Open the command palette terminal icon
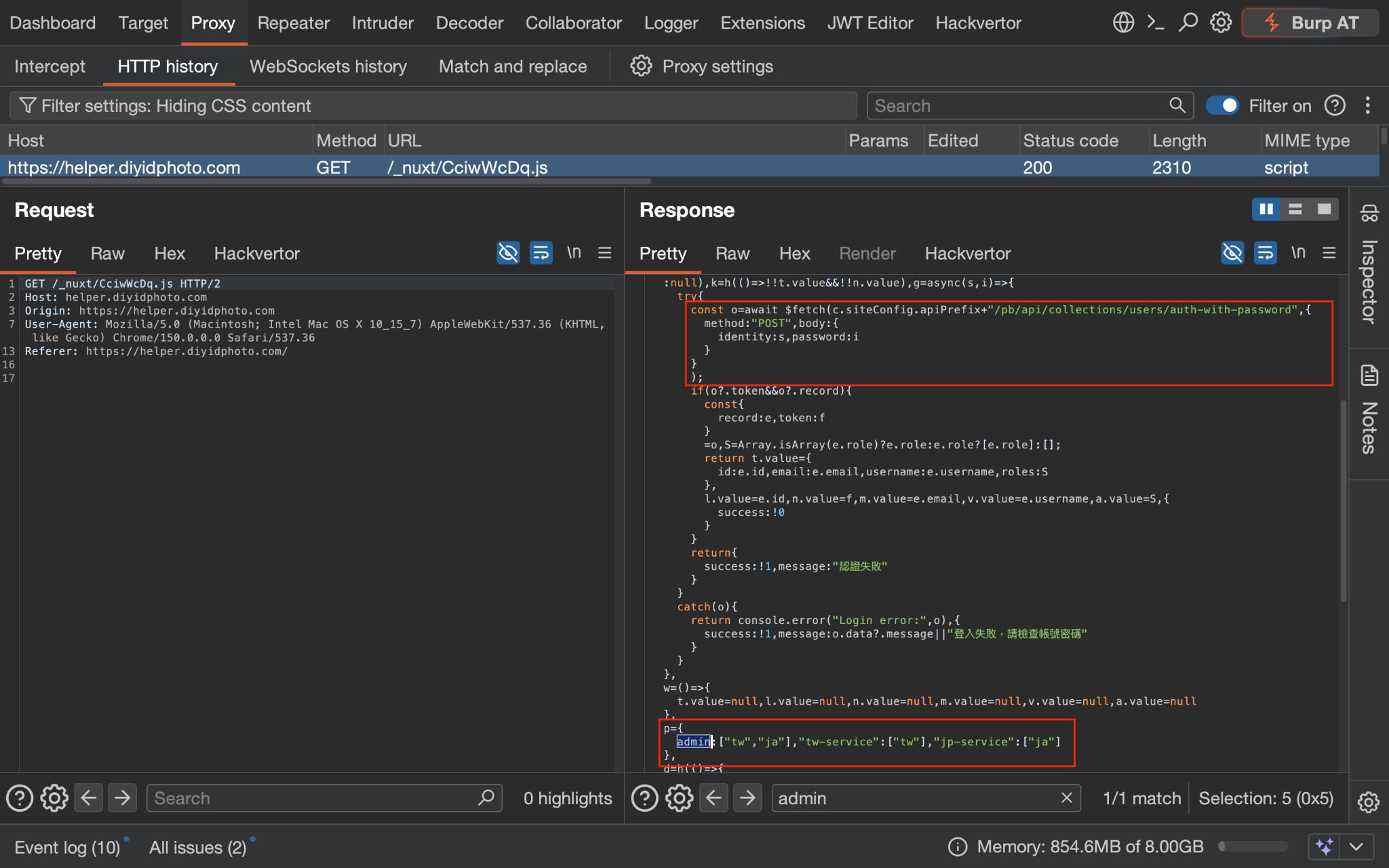This screenshot has height=868, width=1389. pos(1156,22)
